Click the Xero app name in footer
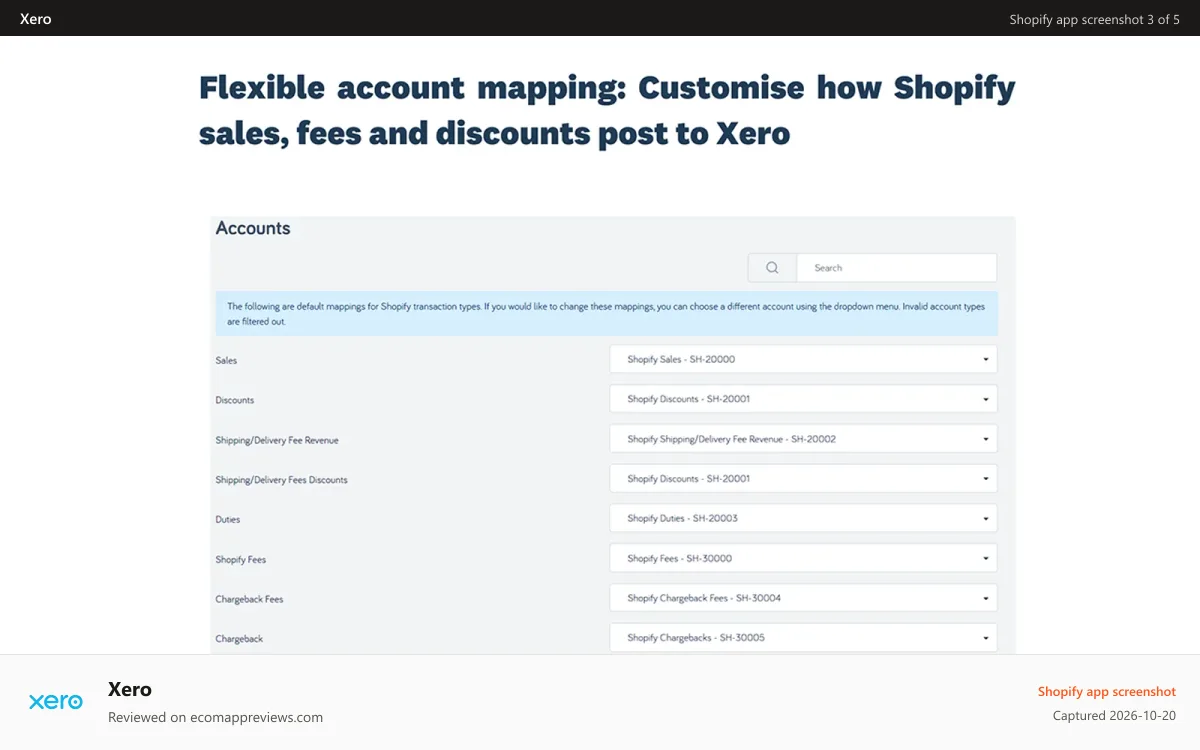 point(130,689)
